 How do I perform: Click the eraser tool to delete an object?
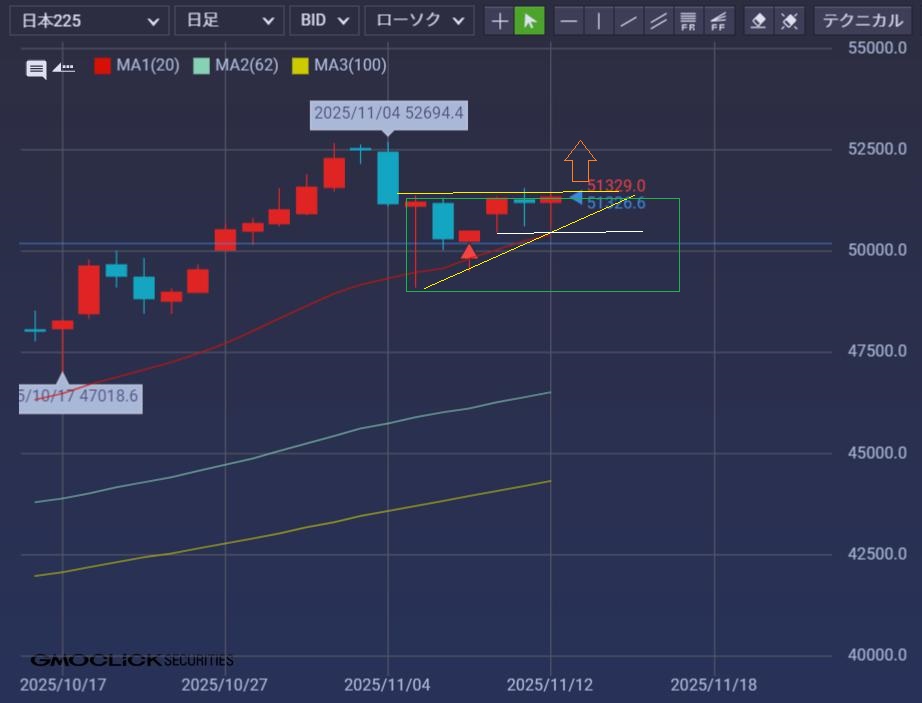[759, 20]
